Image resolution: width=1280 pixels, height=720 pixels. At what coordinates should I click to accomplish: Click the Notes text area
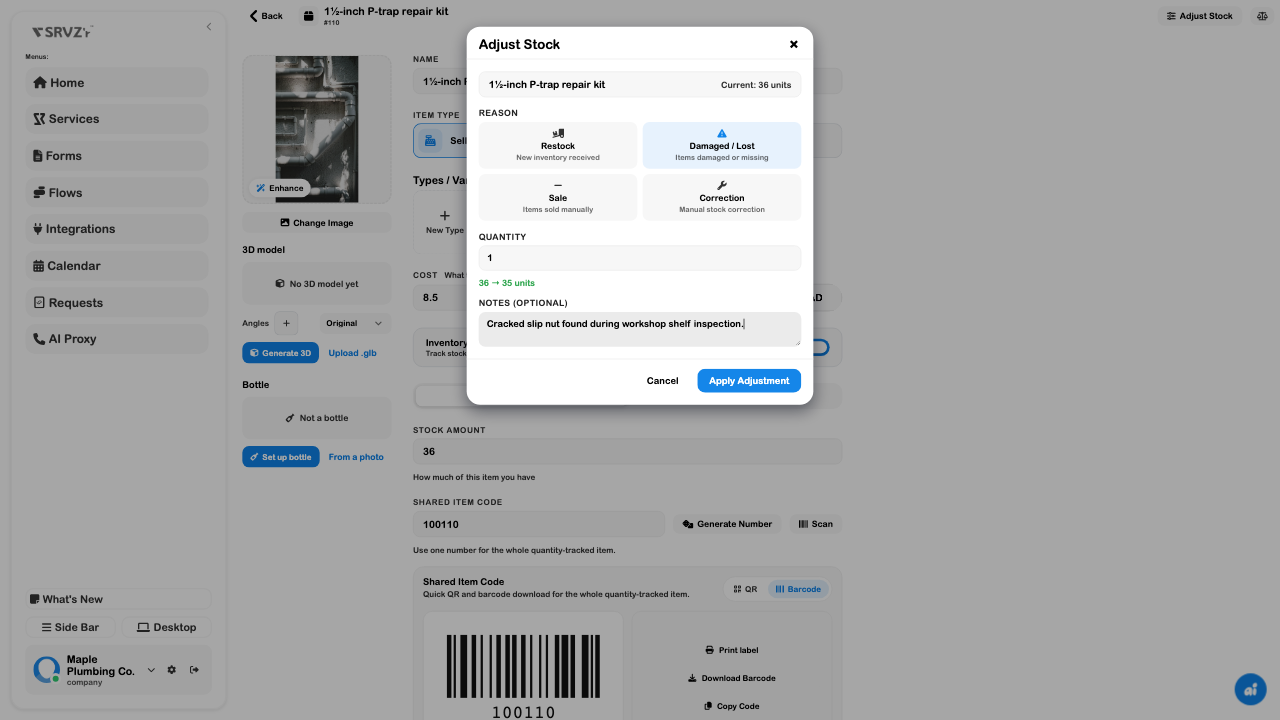(640, 329)
